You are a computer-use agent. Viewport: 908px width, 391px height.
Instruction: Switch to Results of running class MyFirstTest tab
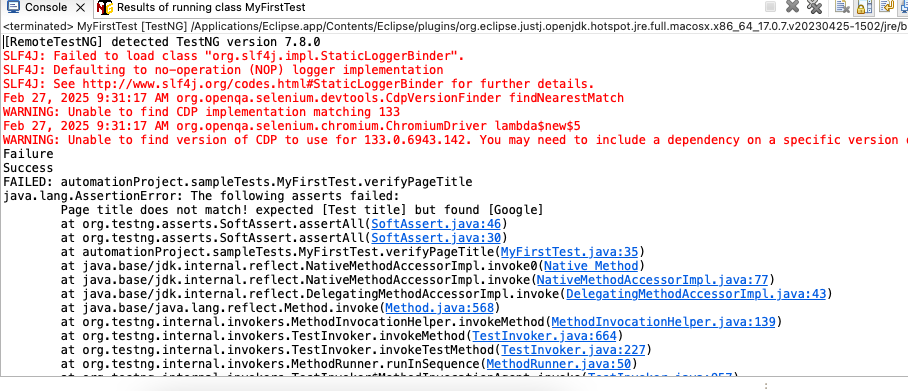click(211, 8)
